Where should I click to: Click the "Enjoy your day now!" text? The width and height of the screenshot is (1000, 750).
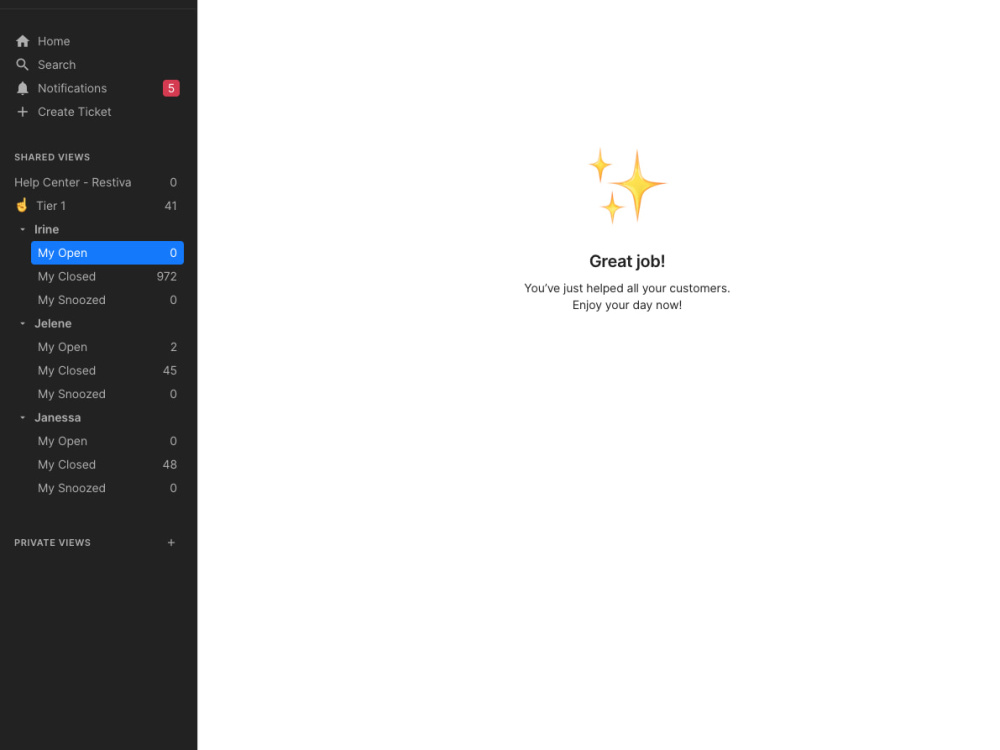pos(627,305)
